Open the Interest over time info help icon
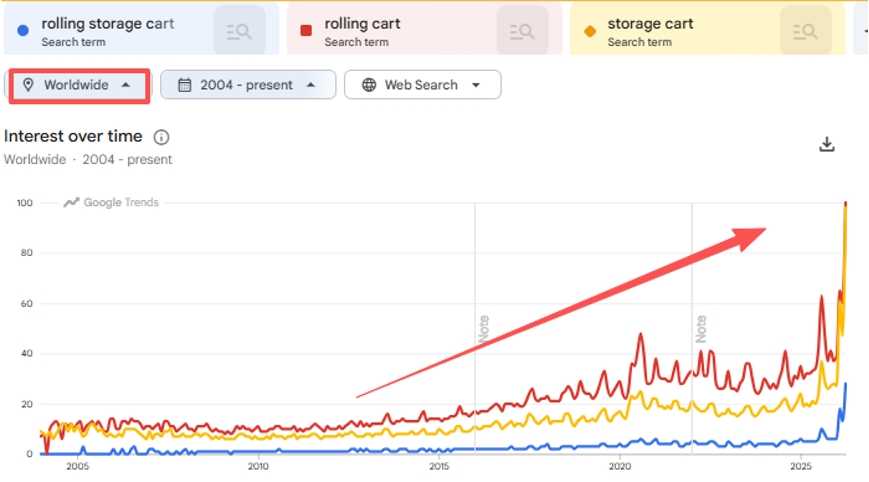The height and width of the screenshot is (482, 869). point(161,137)
